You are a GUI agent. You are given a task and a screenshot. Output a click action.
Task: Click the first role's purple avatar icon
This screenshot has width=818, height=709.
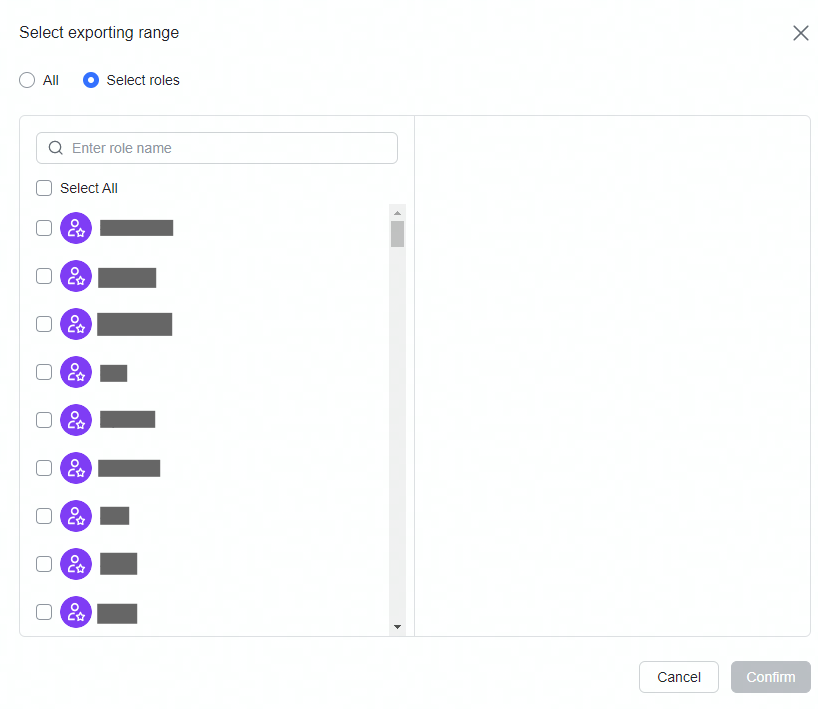point(76,228)
